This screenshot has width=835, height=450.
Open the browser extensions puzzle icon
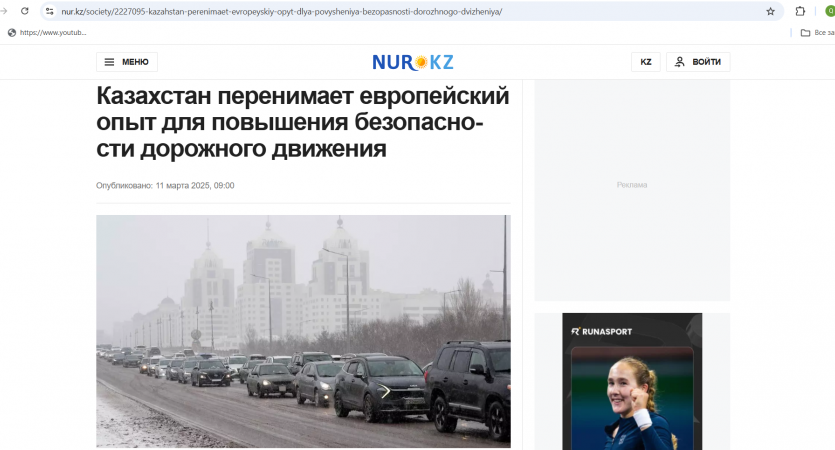[x=800, y=11]
